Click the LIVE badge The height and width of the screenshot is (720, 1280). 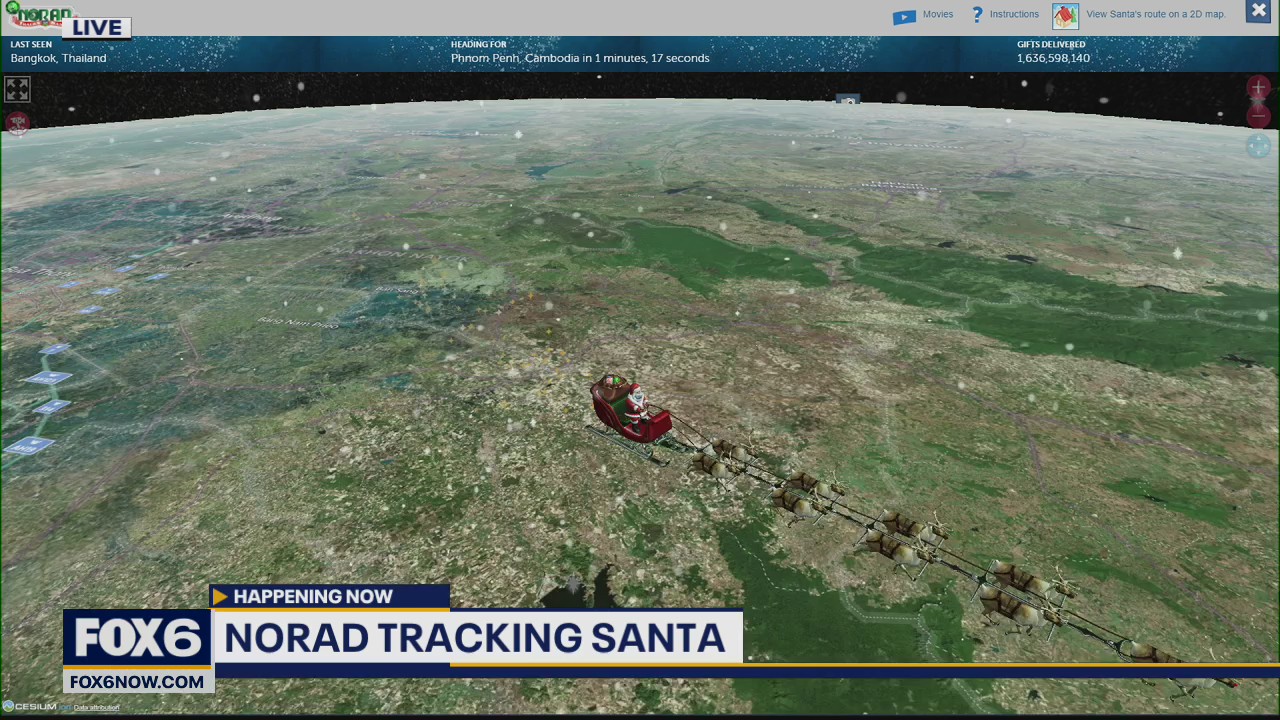[97, 28]
